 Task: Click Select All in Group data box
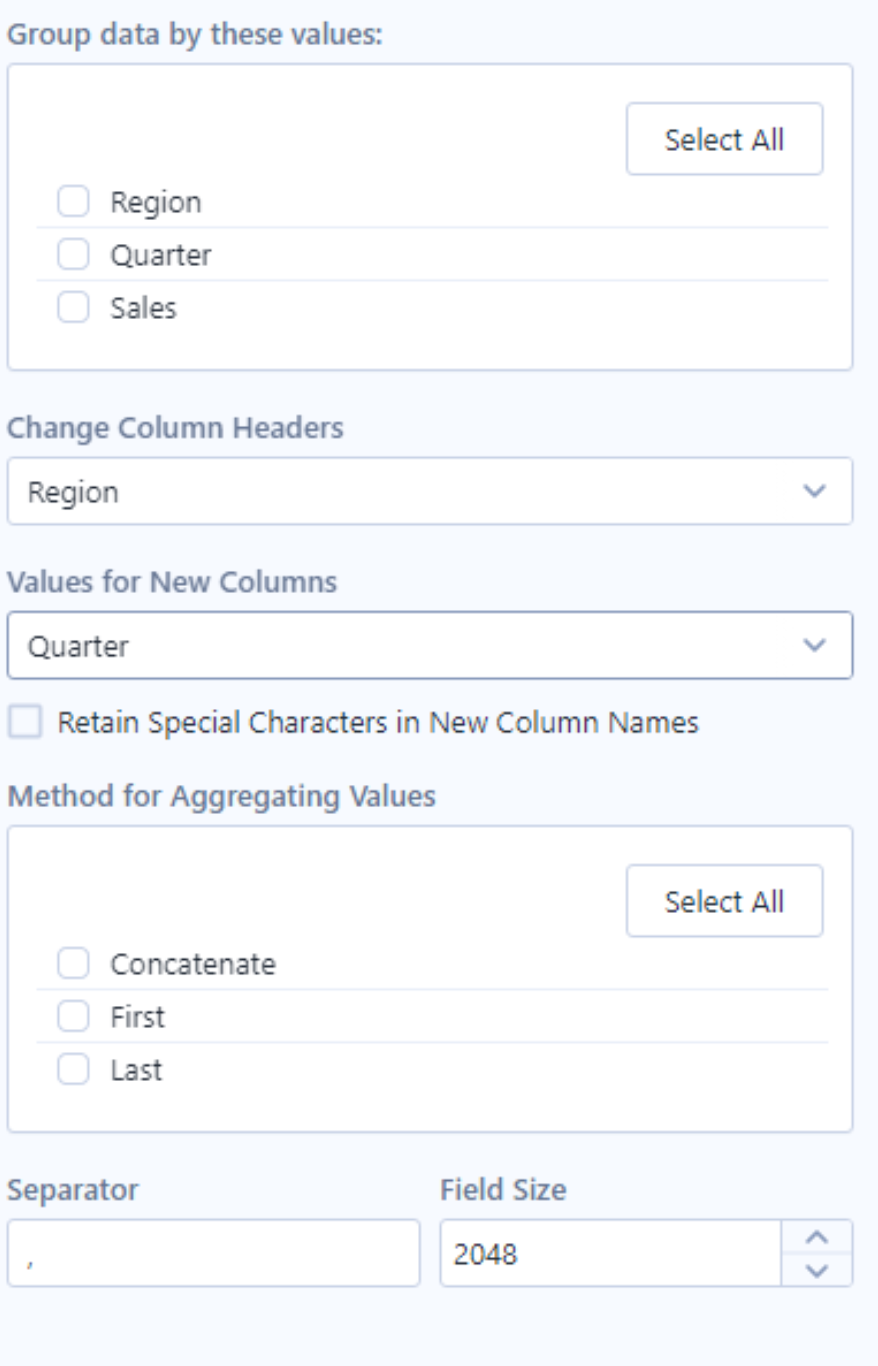[725, 139]
